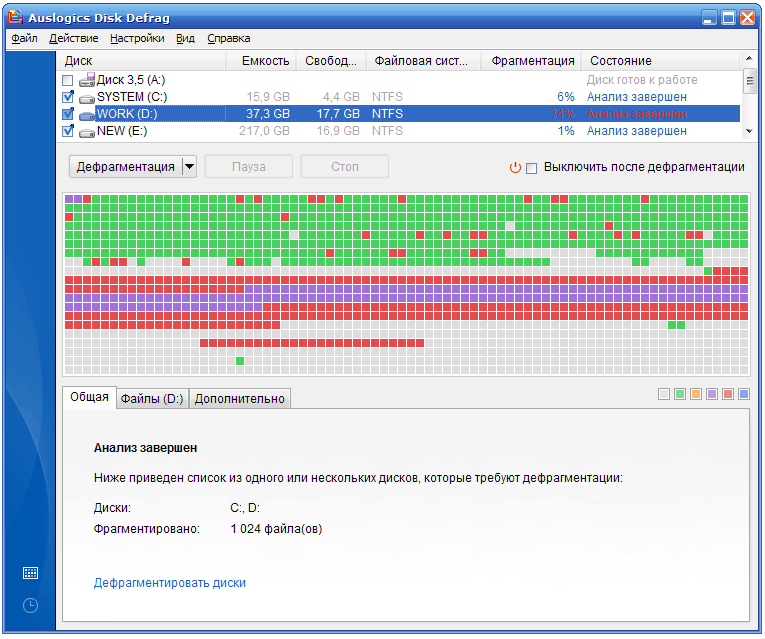The height and width of the screenshot is (639, 765).
Task: Click the 4,4 GB free space cell
Action: click(342, 97)
